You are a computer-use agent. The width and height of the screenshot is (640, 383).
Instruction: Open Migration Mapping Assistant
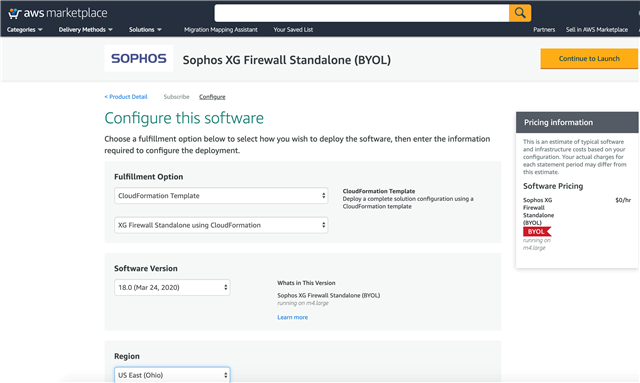[x=220, y=29]
